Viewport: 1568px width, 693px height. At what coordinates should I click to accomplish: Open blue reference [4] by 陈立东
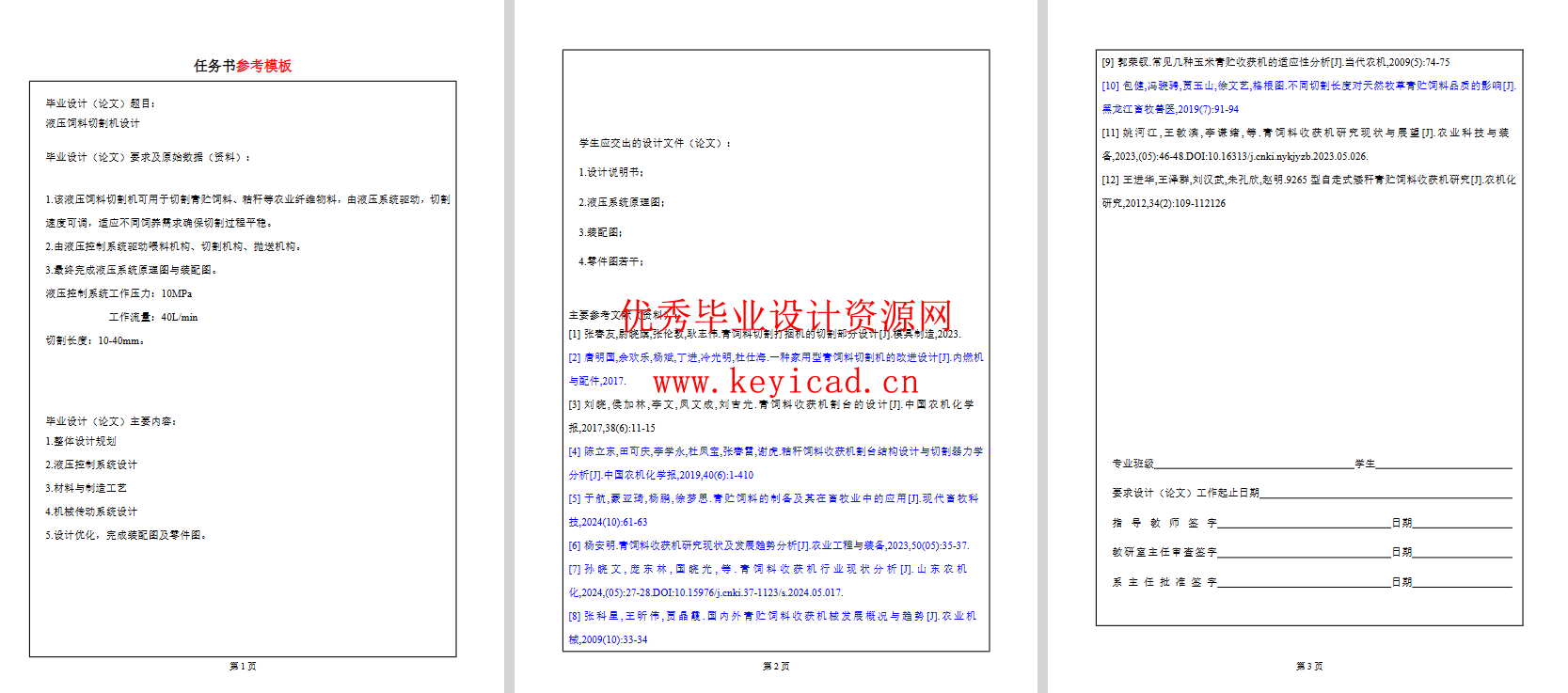(776, 452)
